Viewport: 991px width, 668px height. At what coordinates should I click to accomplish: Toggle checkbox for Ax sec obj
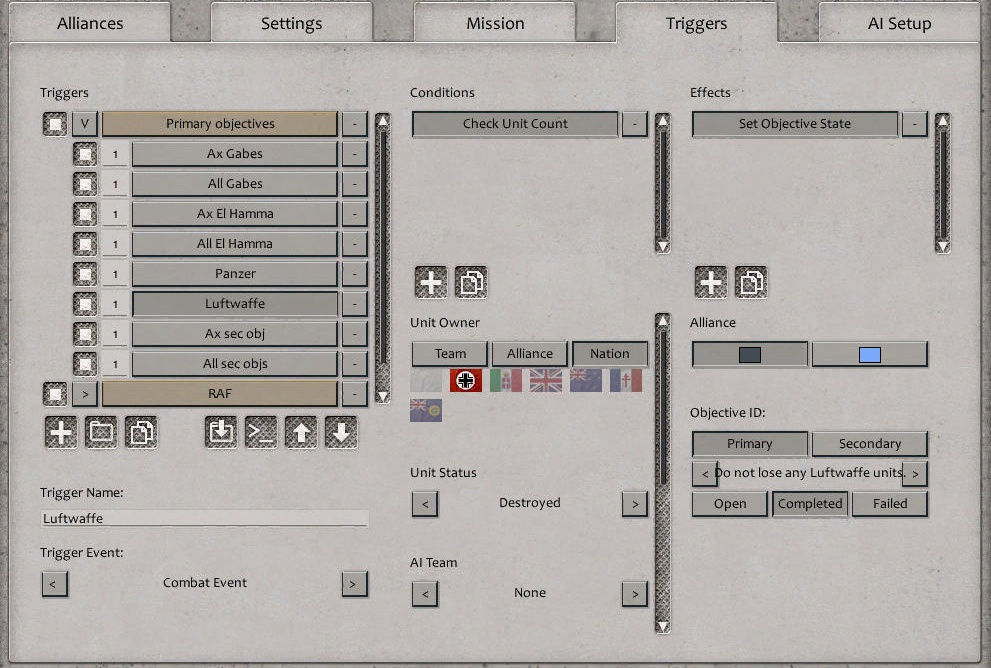point(85,334)
